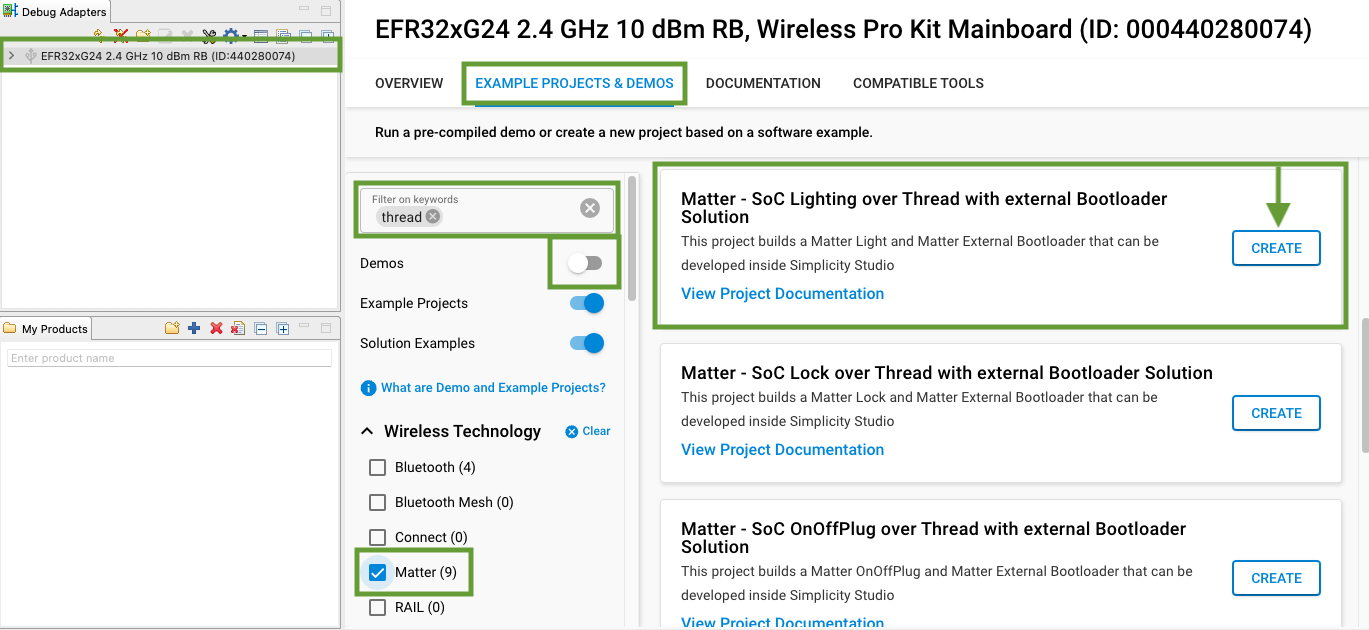Collapse all in My Products panel
Screen dimensions: 1369x630
(x=260, y=328)
